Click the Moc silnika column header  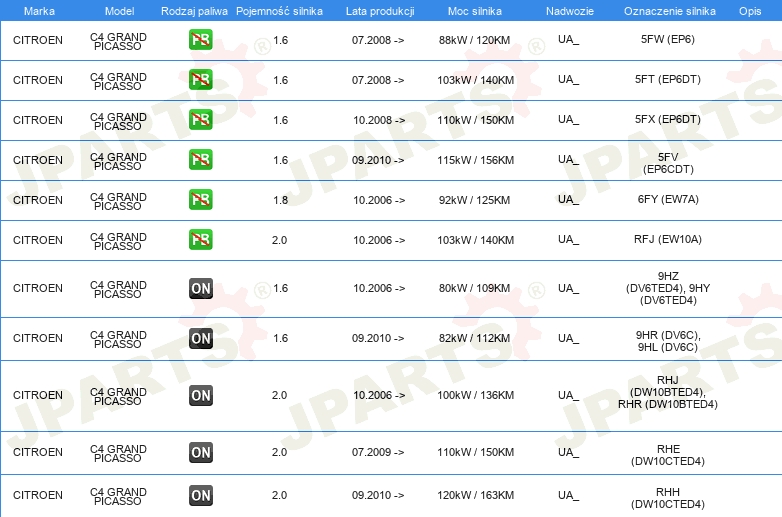(475, 11)
